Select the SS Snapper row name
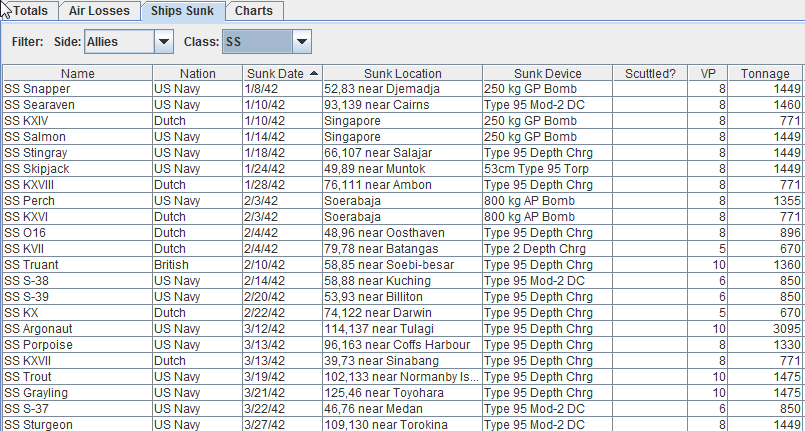The height and width of the screenshot is (431, 805). (x=78, y=89)
